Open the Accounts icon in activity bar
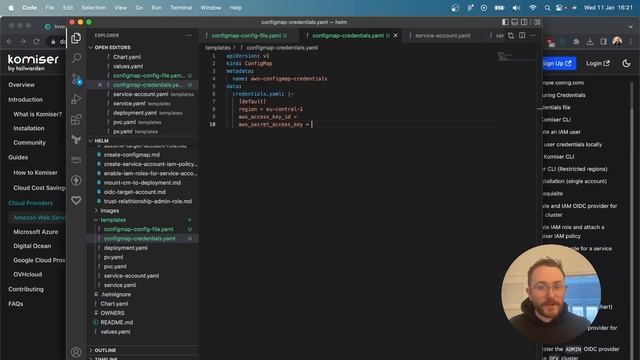This screenshot has width=640, height=360. pos(76,351)
